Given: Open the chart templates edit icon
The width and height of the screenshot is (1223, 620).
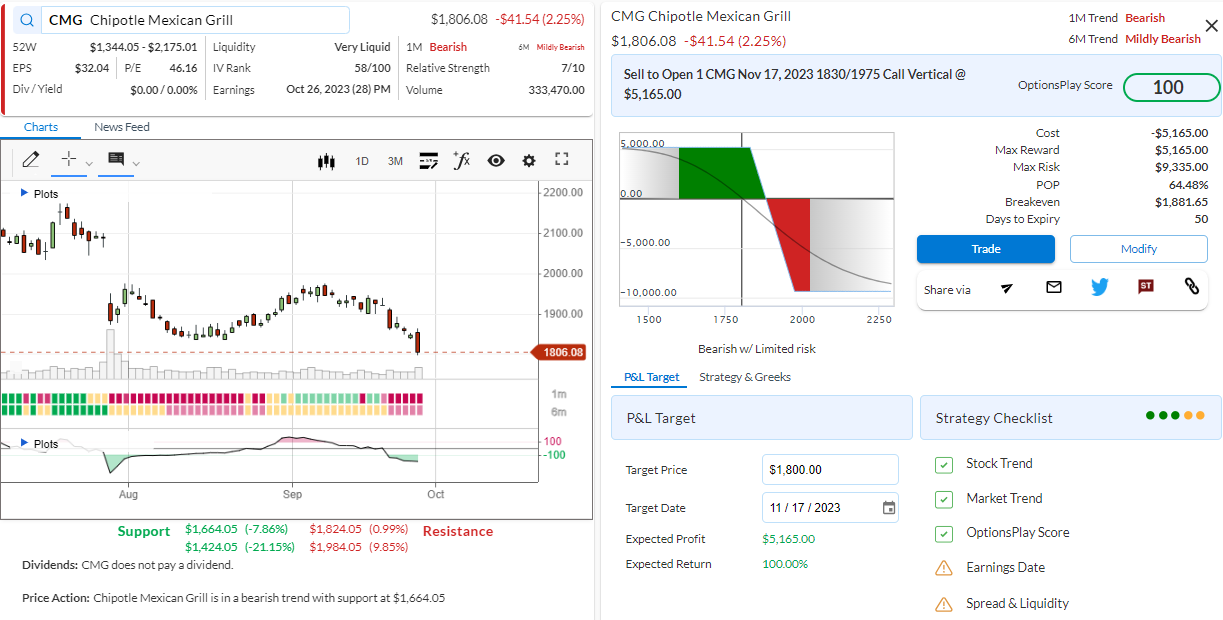Looking at the screenshot, I should tap(429, 160).
